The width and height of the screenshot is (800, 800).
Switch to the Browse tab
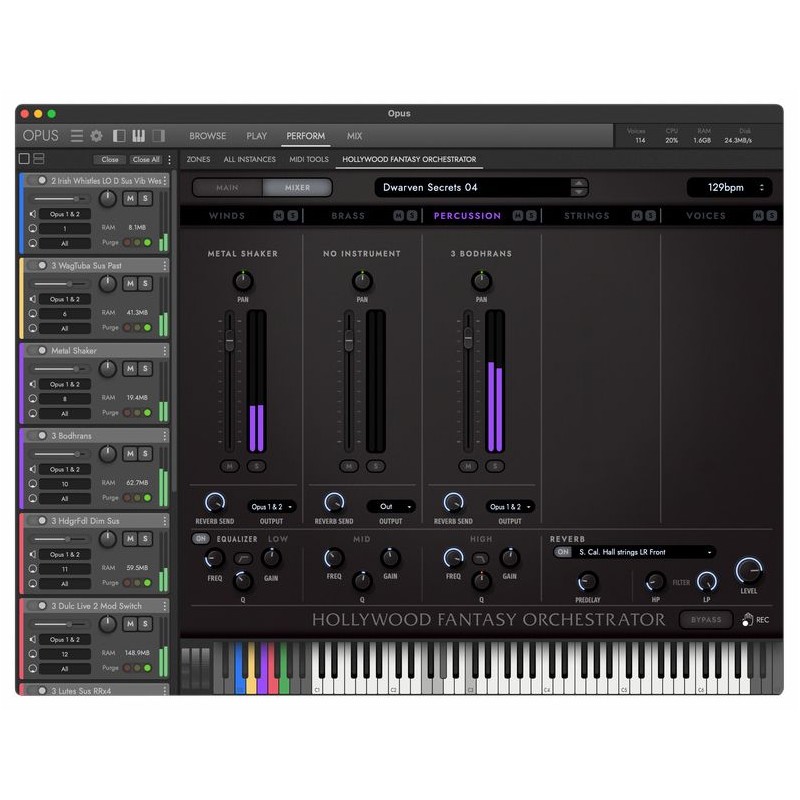pyautogui.click(x=208, y=136)
